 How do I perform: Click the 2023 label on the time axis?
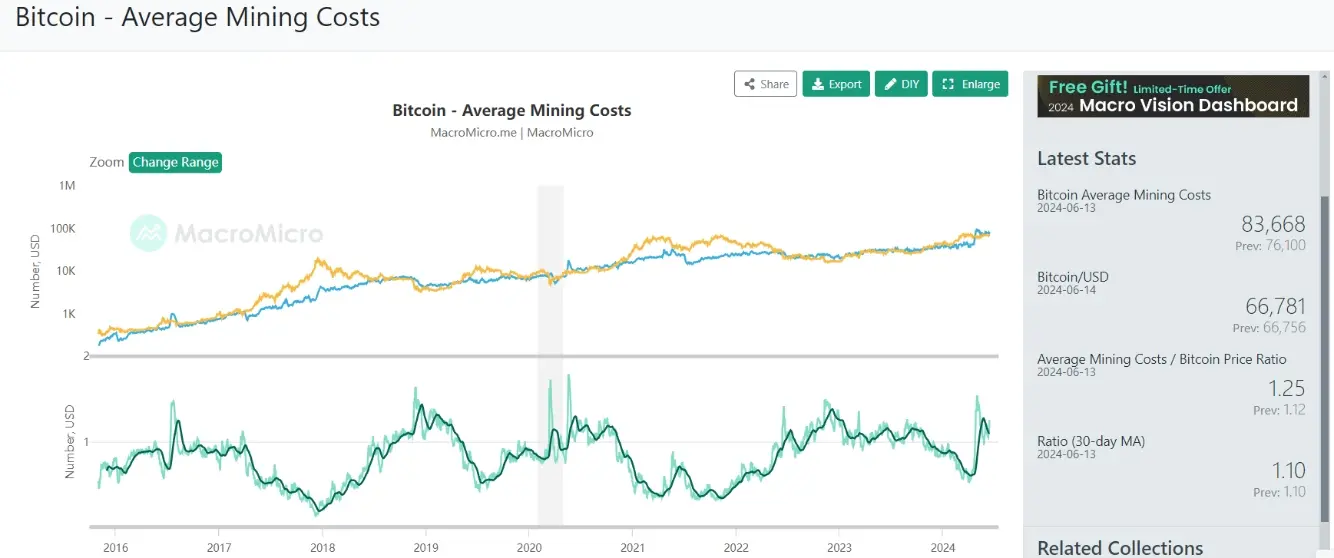839,547
